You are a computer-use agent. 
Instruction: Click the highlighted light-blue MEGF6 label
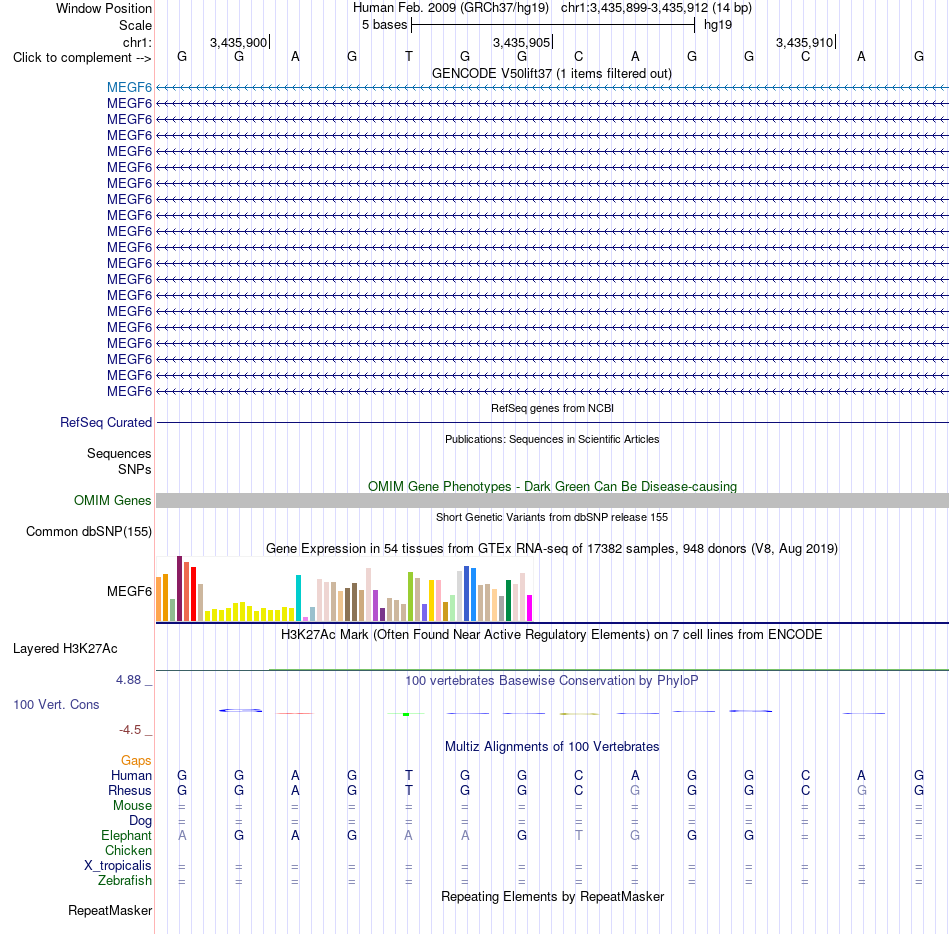pos(129,87)
